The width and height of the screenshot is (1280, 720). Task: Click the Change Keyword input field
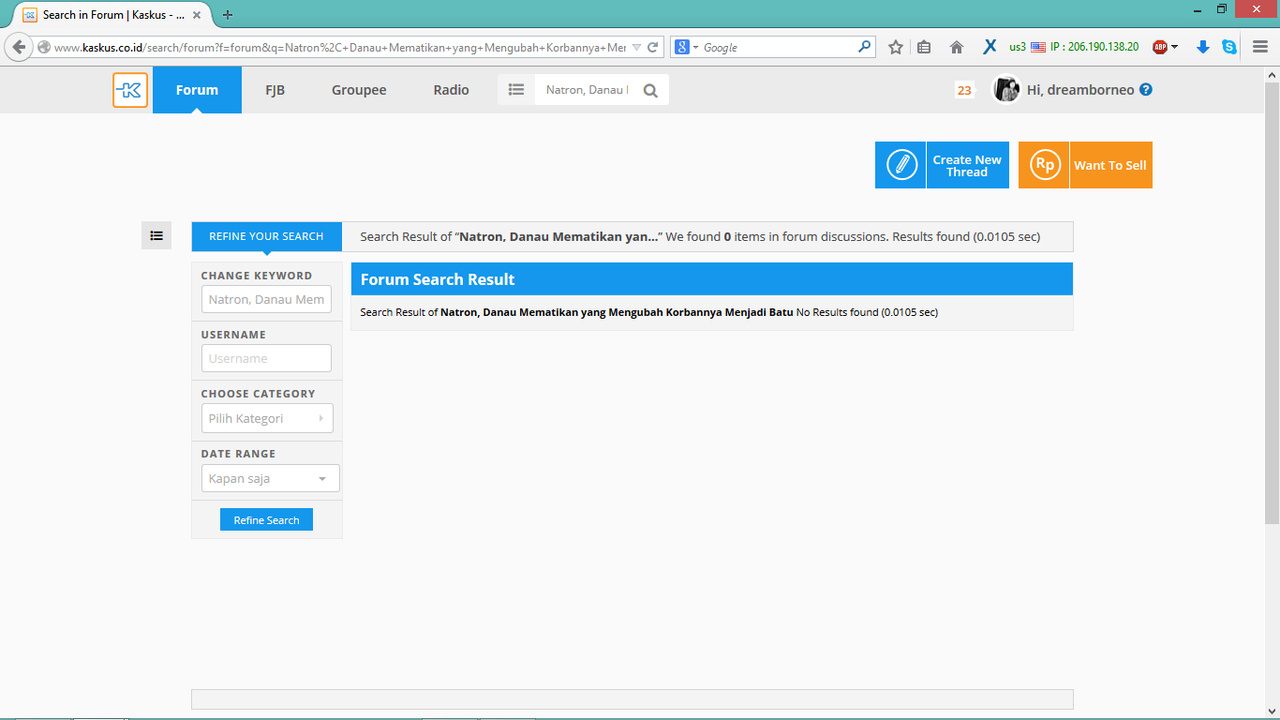pos(266,299)
